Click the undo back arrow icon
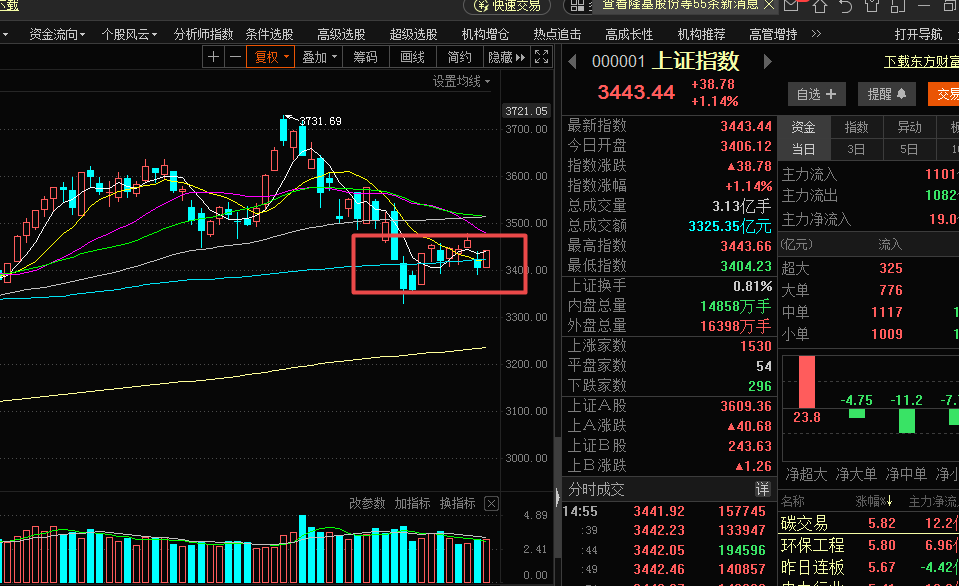Screen dimensions: 959x586 [x=846, y=6]
